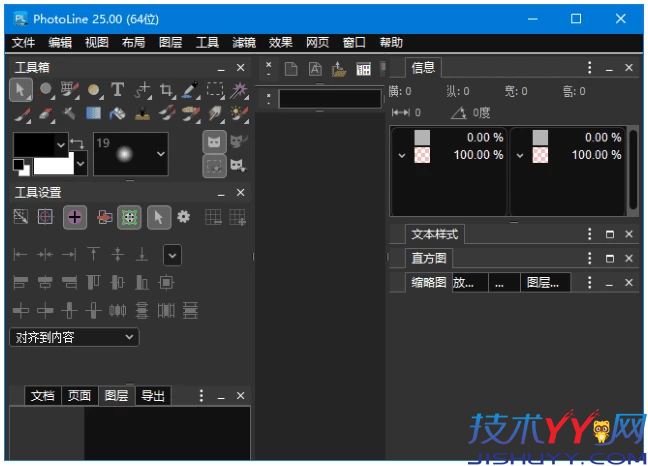The height and width of the screenshot is (466, 648).
Task: Toggle the crosshair target center option
Action: coord(45,216)
